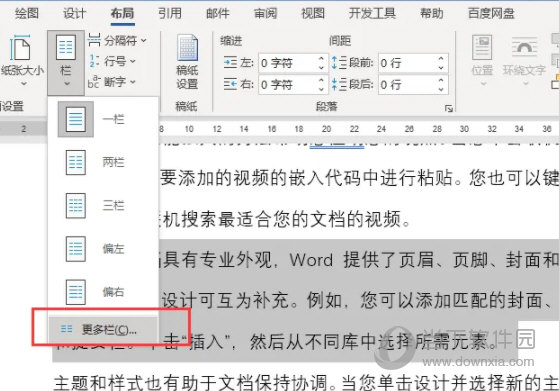Click the ruler at mark 20
The width and height of the screenshot is (559, 391).
pos(326,129)
